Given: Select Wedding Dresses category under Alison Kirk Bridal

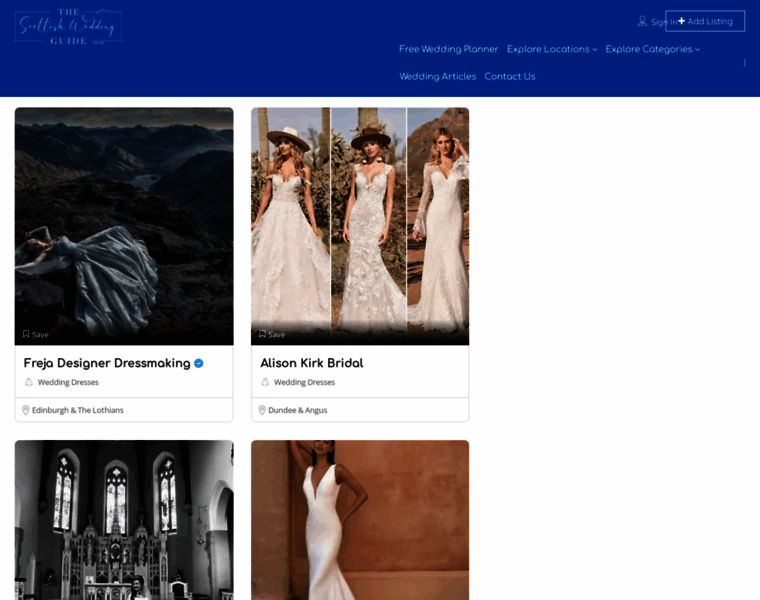Looking at the screenshot, I should point(304,382).
